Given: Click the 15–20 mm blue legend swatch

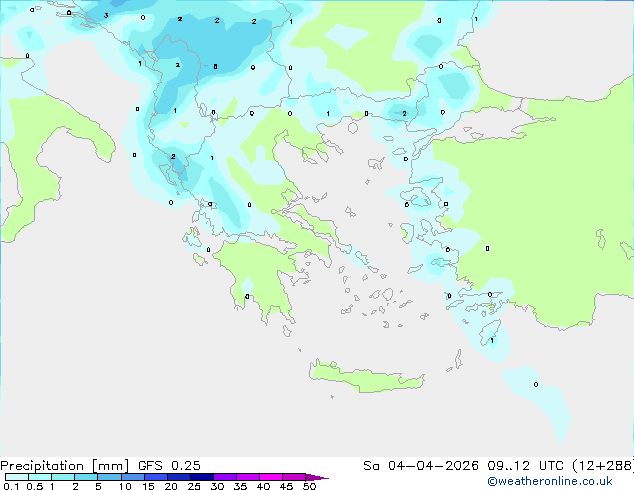Looking at the screenshot, I should tap(155, 477).
